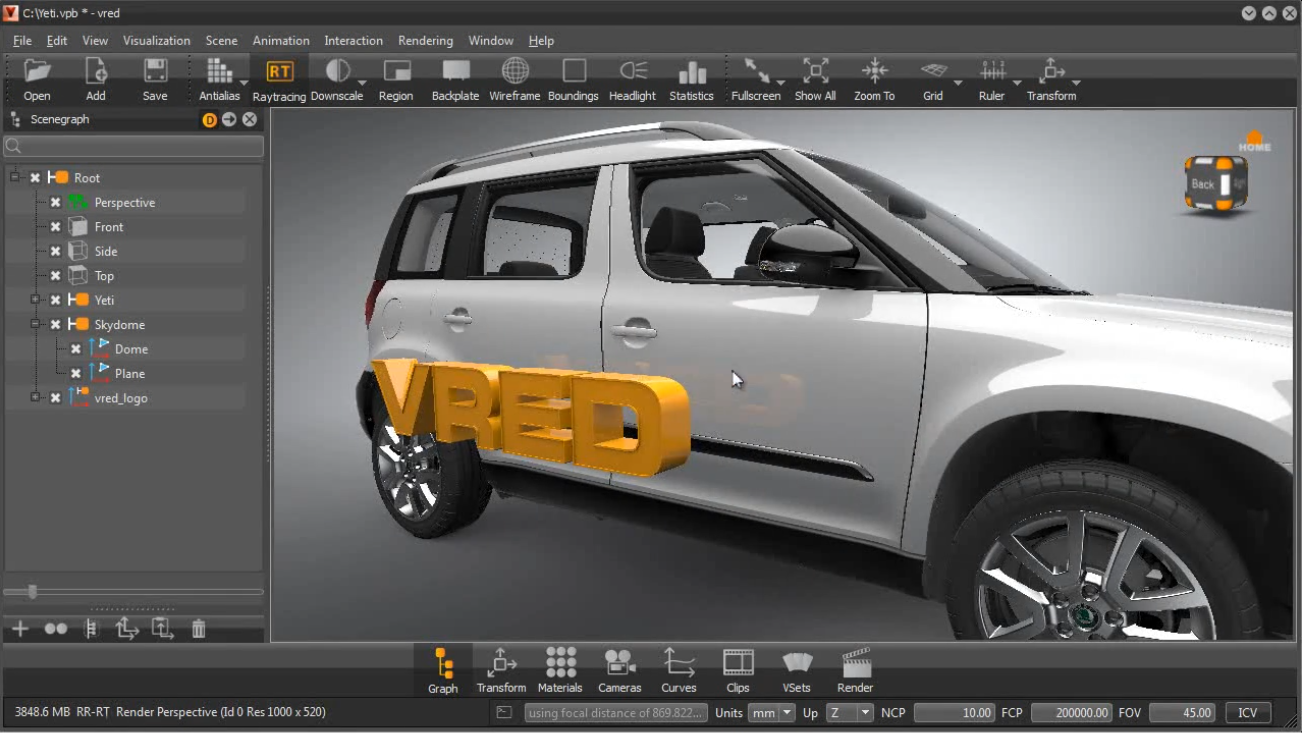Open the VSets module
Screen dimensions: 1303x735
click(797, 670)
